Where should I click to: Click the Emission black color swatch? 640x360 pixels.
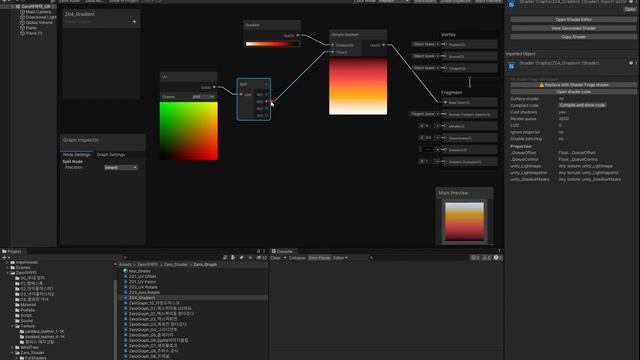coord(428,150)
